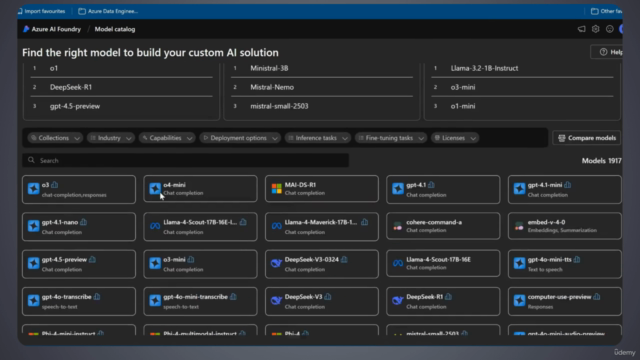Click the copy icon beside computer-use-preview

(x=597, y=297)
